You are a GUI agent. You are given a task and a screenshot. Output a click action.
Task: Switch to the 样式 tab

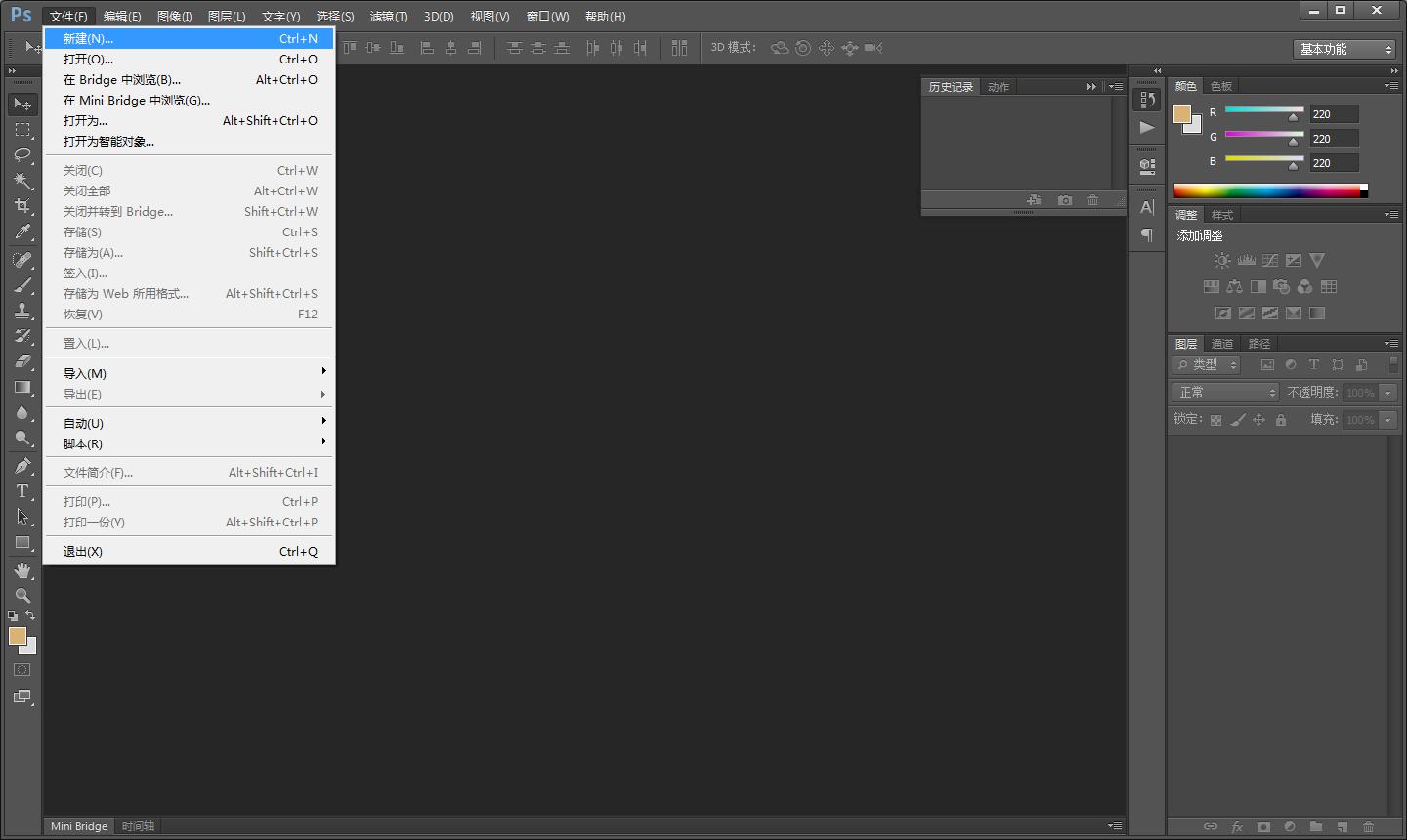coord(1222,215)
